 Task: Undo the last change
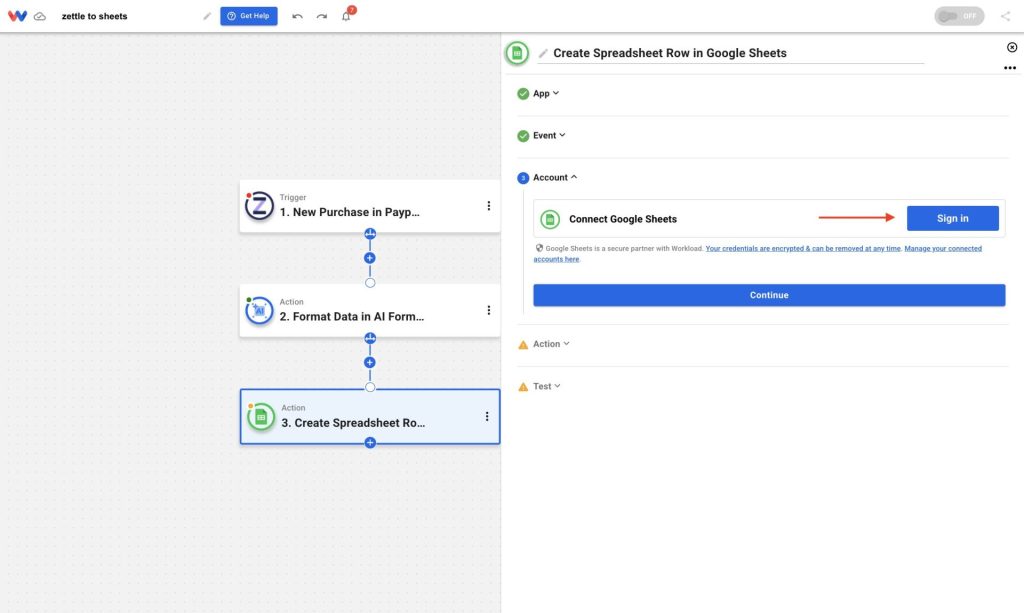point(297,16)
